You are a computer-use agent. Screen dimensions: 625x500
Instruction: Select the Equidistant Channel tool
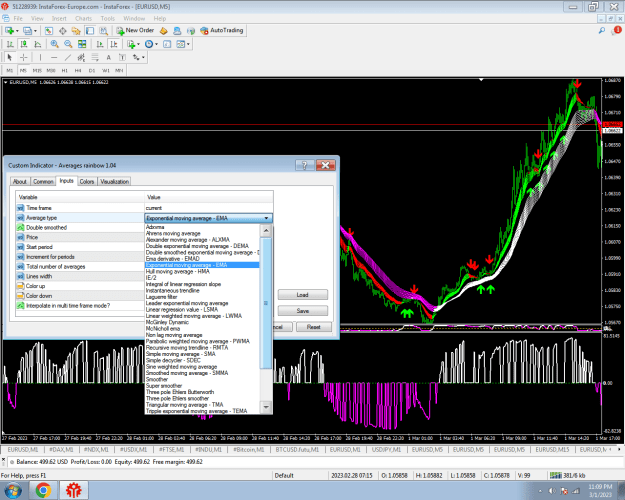tap(81, 57)
